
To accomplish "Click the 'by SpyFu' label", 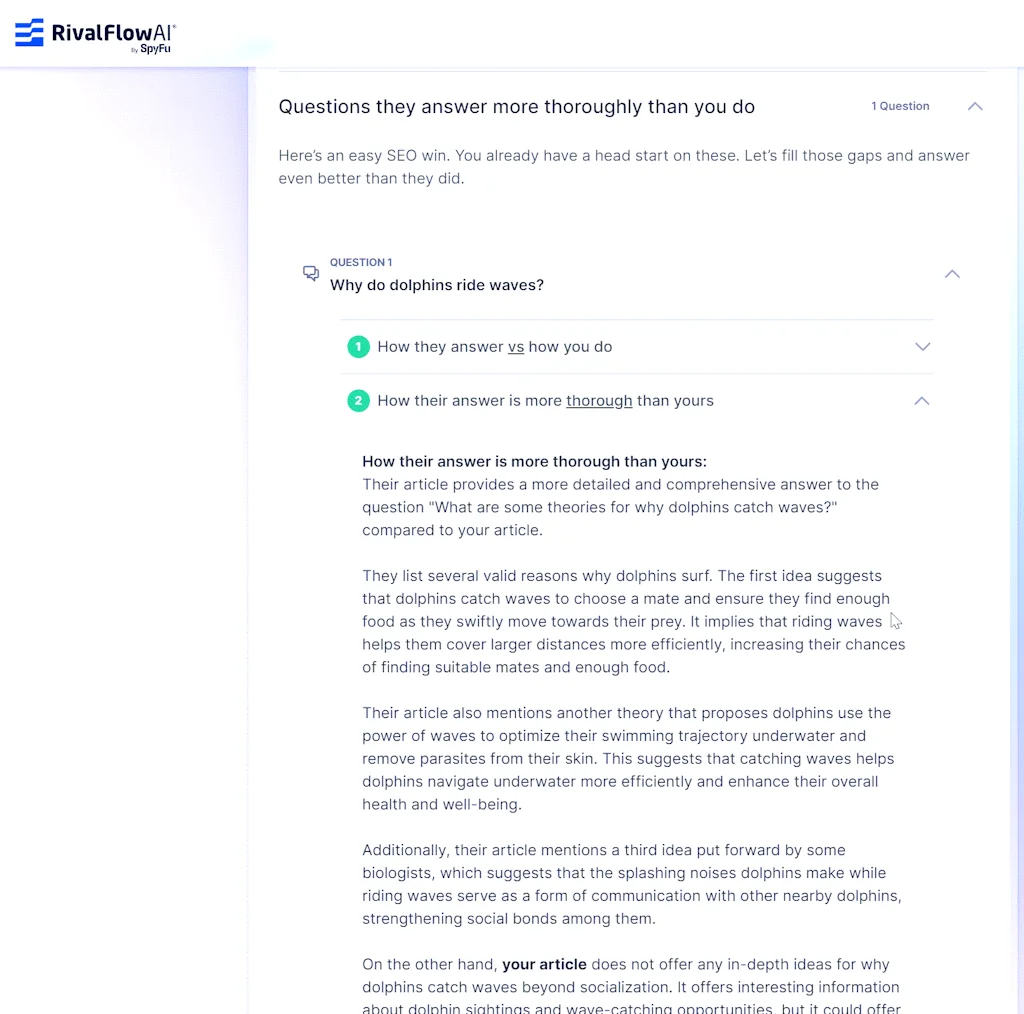I will click(151, 49).
